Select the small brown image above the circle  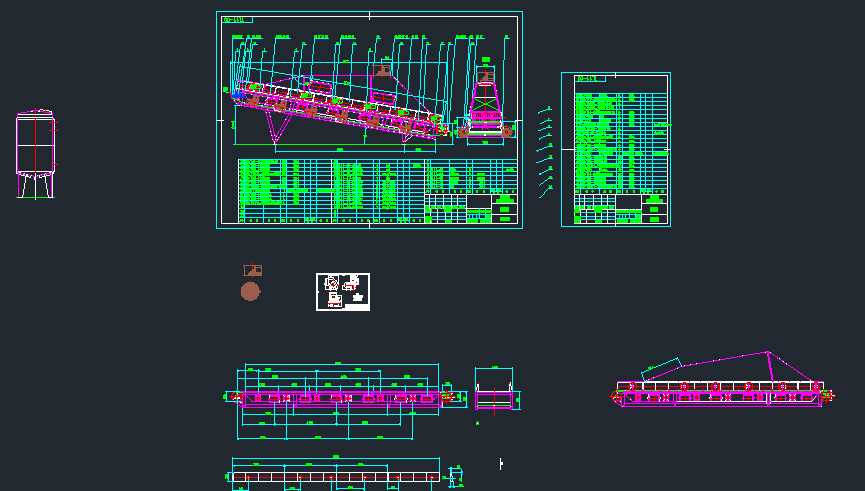coord(253,270)
